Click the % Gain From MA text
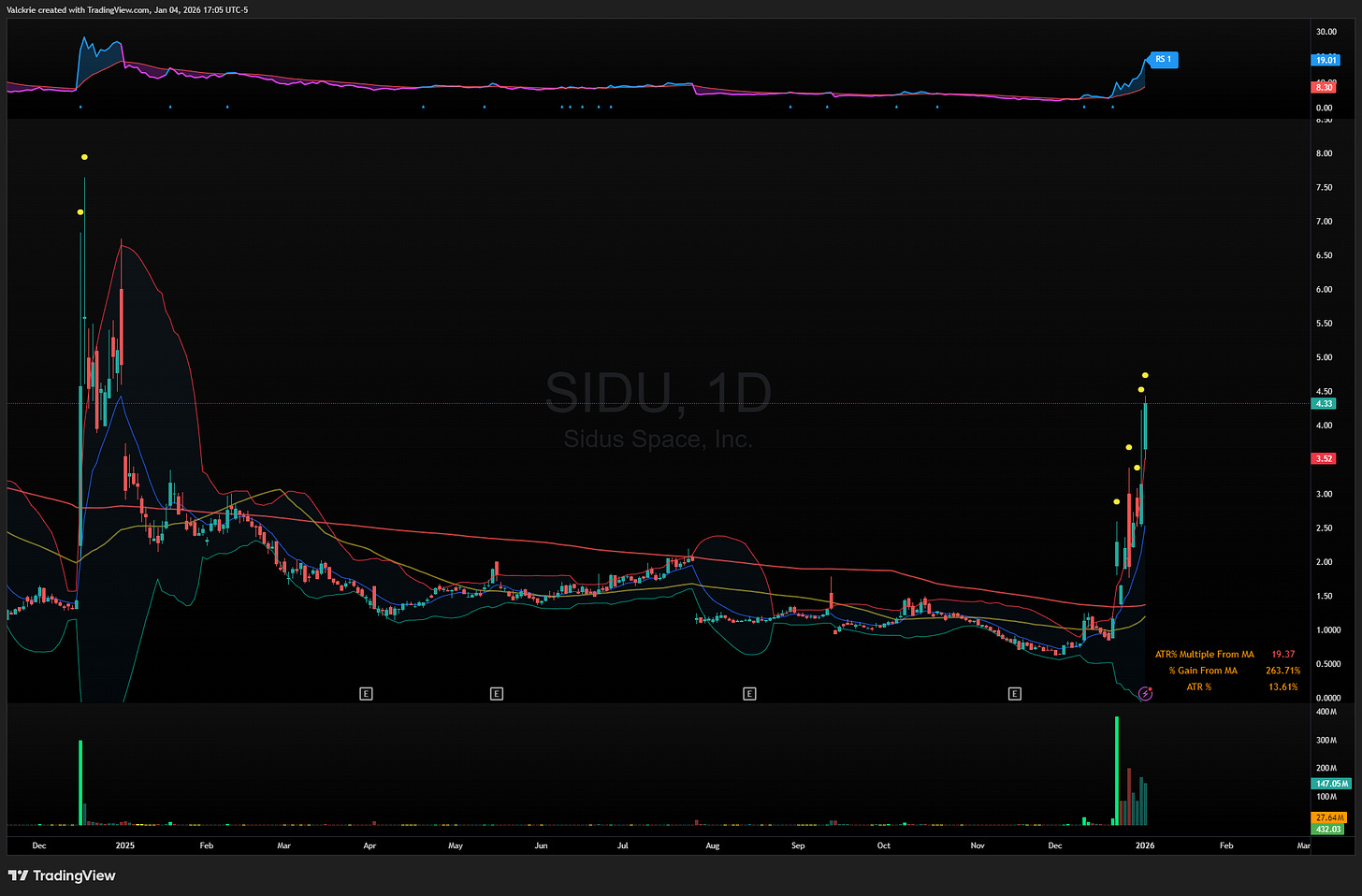Image resolution: width=1362 pixels, height=896 pixels. click(1203, 671)
